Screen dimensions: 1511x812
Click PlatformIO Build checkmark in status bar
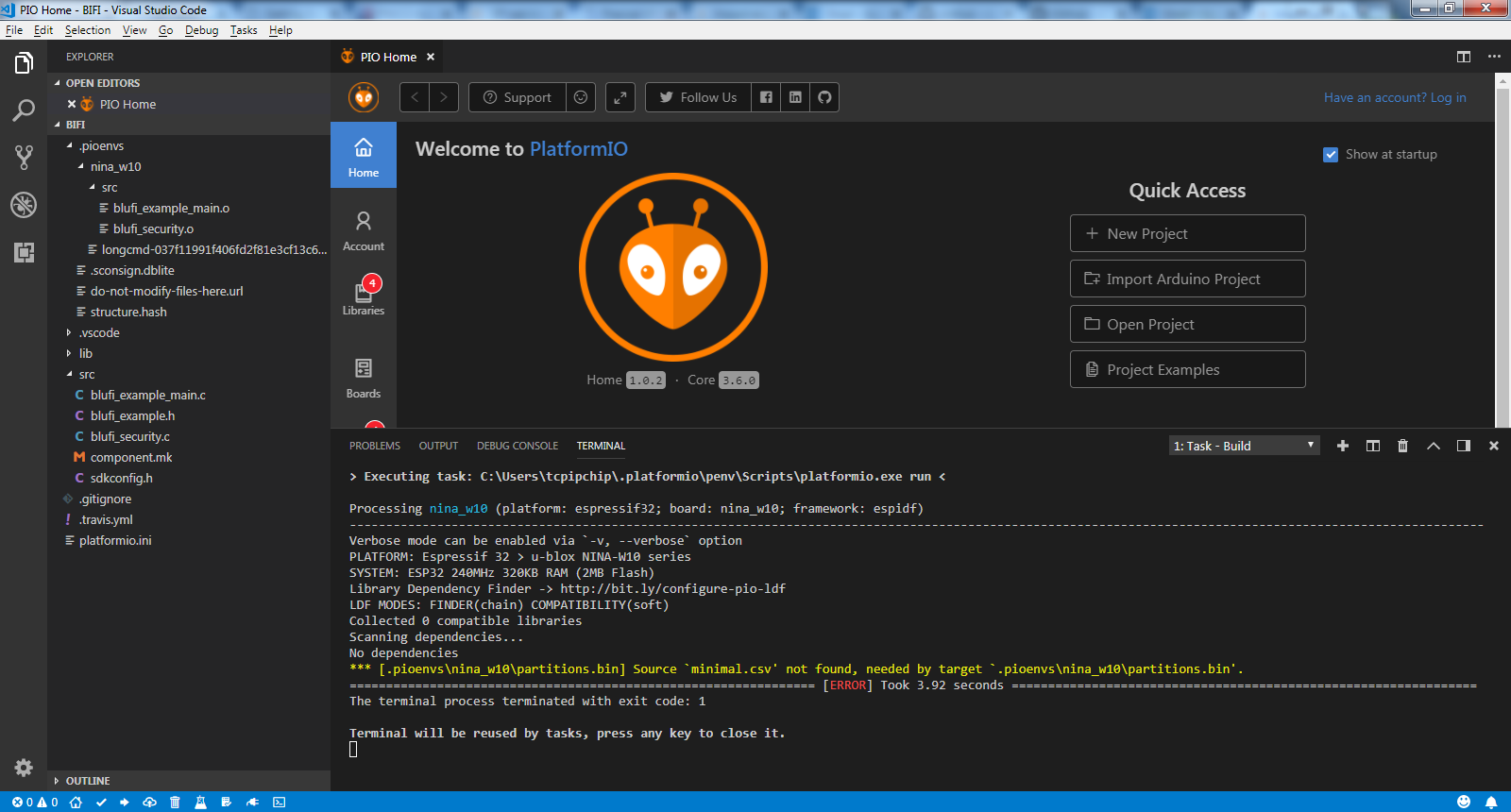pos(101,803)
